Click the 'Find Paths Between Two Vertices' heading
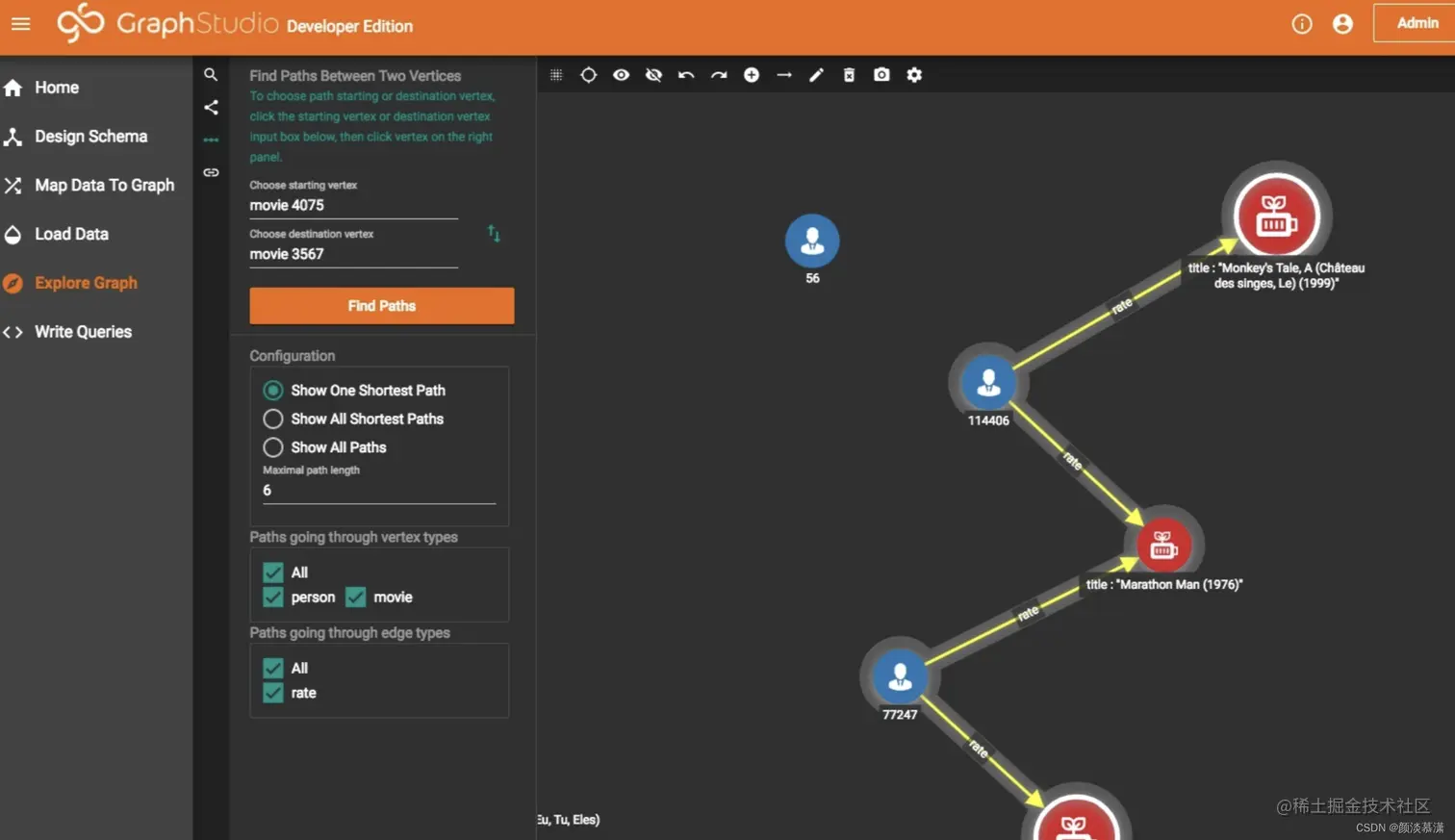The height and width of the screenshot is (840, 1455). [355, 76]
